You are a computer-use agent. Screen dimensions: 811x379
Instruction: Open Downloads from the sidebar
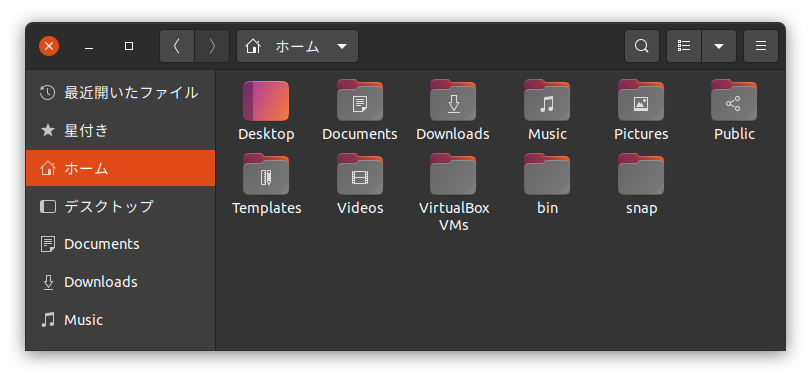[121, 282]
